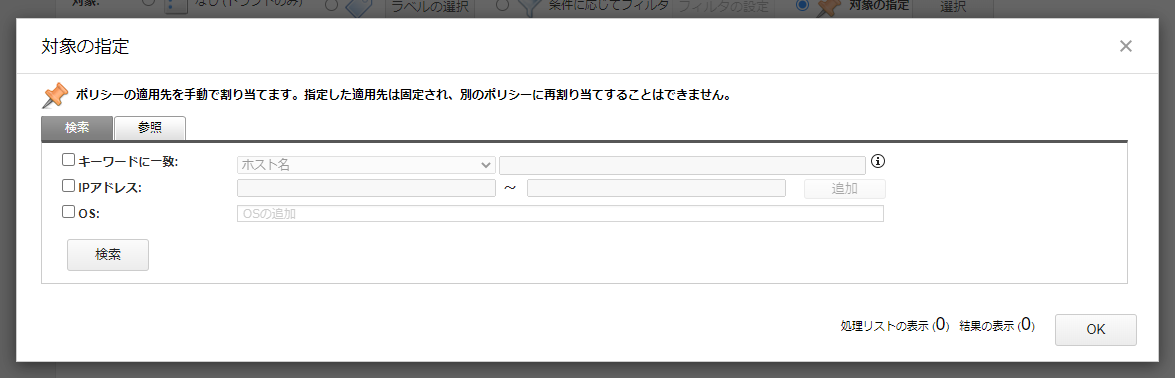Screen dimensions: 1175x378
Task: Click the info icon beside keyword field
Action: tap(878, 161)
